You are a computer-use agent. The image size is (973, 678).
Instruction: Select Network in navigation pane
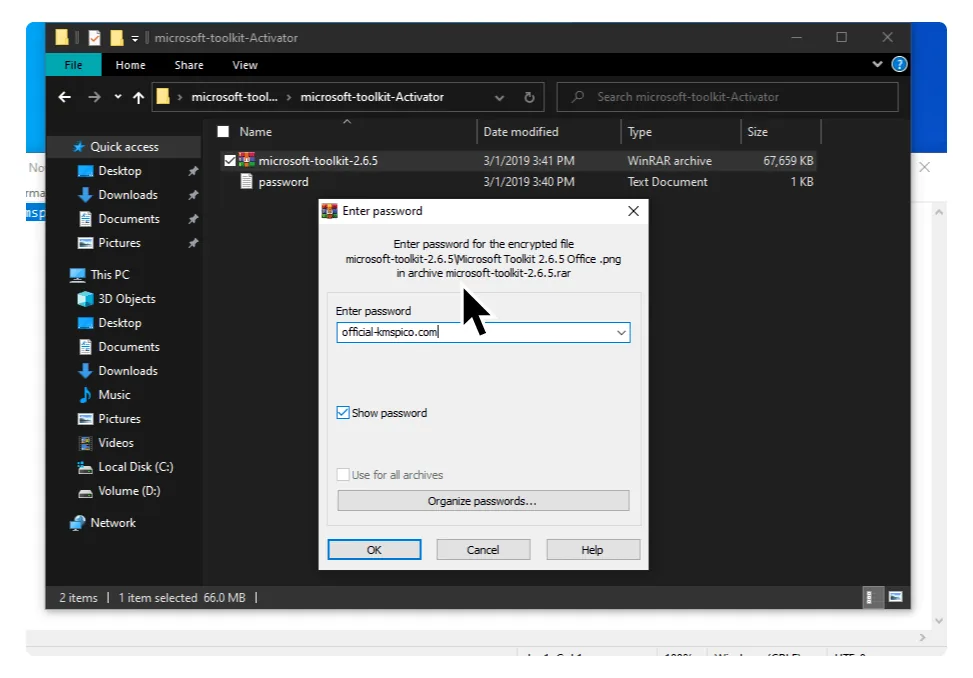pyautogui.click(x=112, y=523)
